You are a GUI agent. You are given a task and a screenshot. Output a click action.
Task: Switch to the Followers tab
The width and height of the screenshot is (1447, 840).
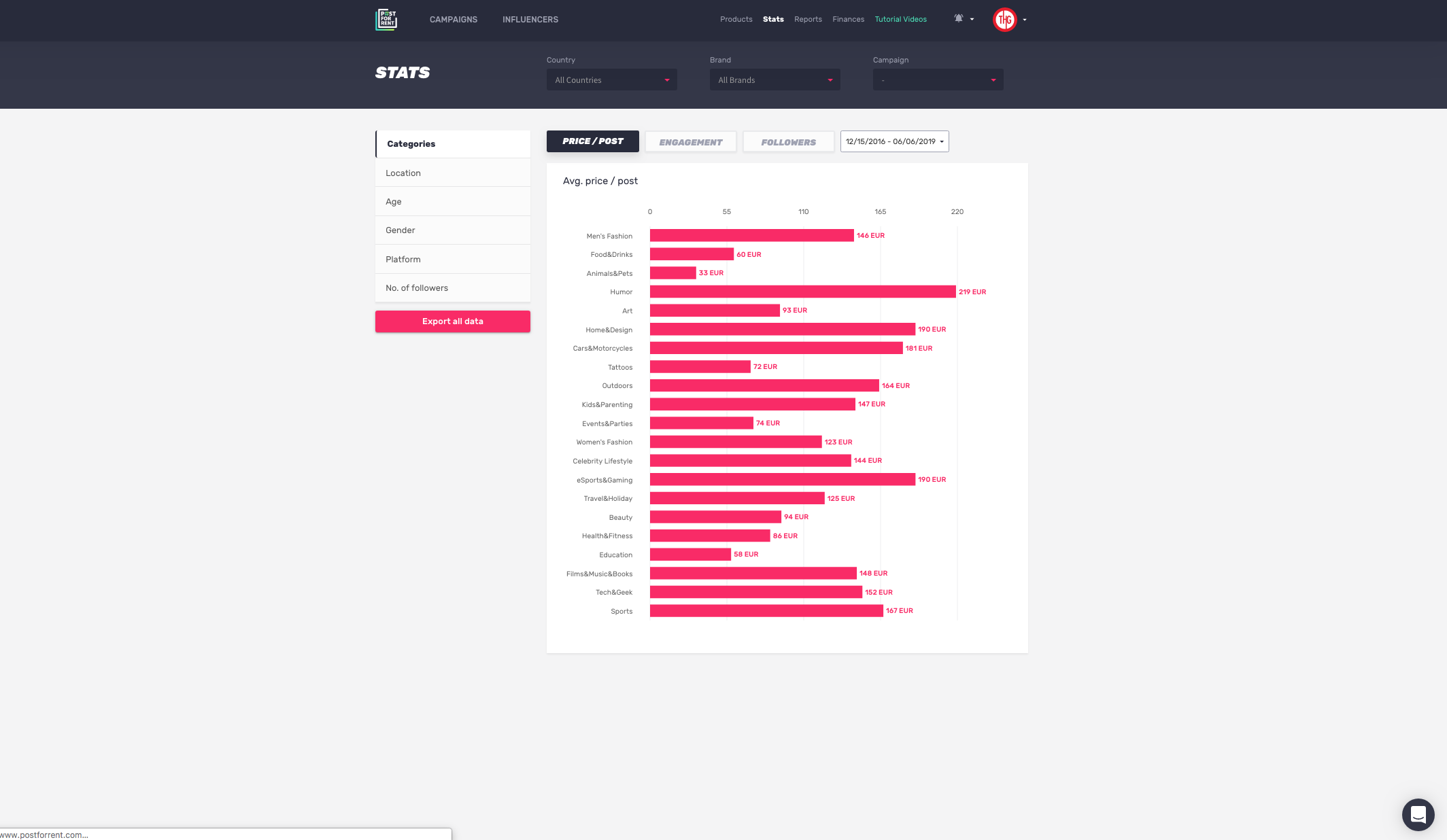[789, 142]
